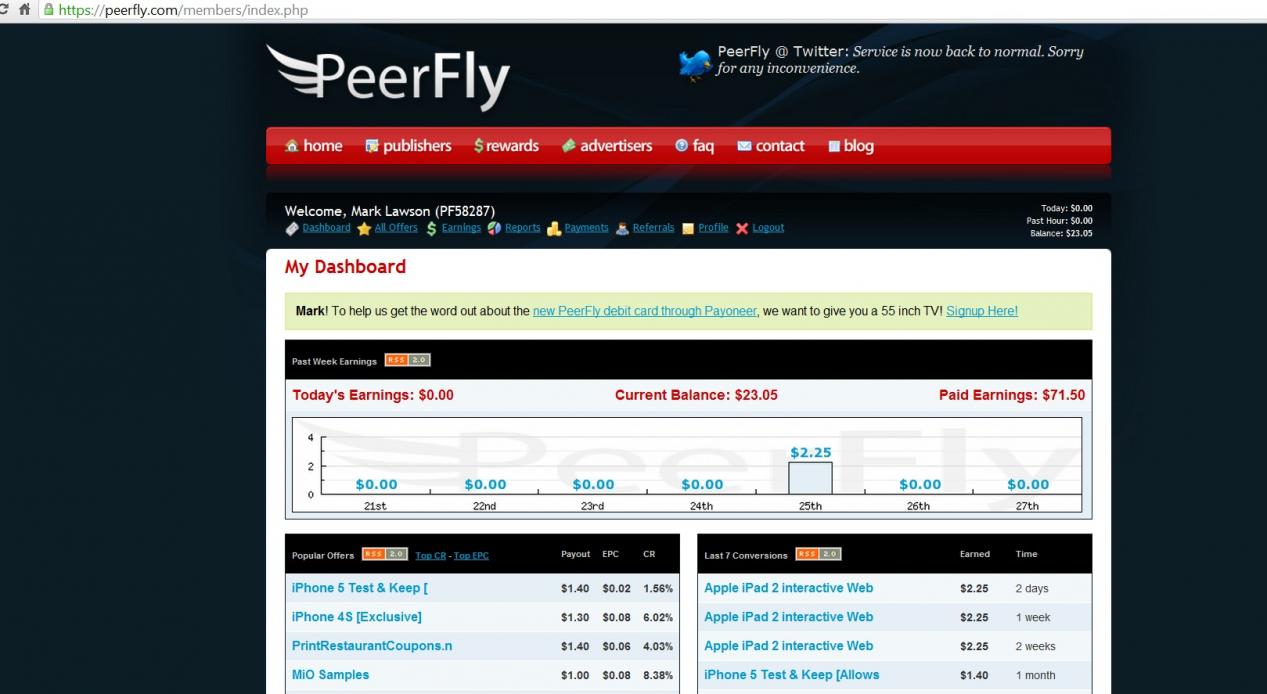Click the Paid Earnings: $71.50 text
This screenshot has width=1267, height=694.
click(x=1012, y=395)
